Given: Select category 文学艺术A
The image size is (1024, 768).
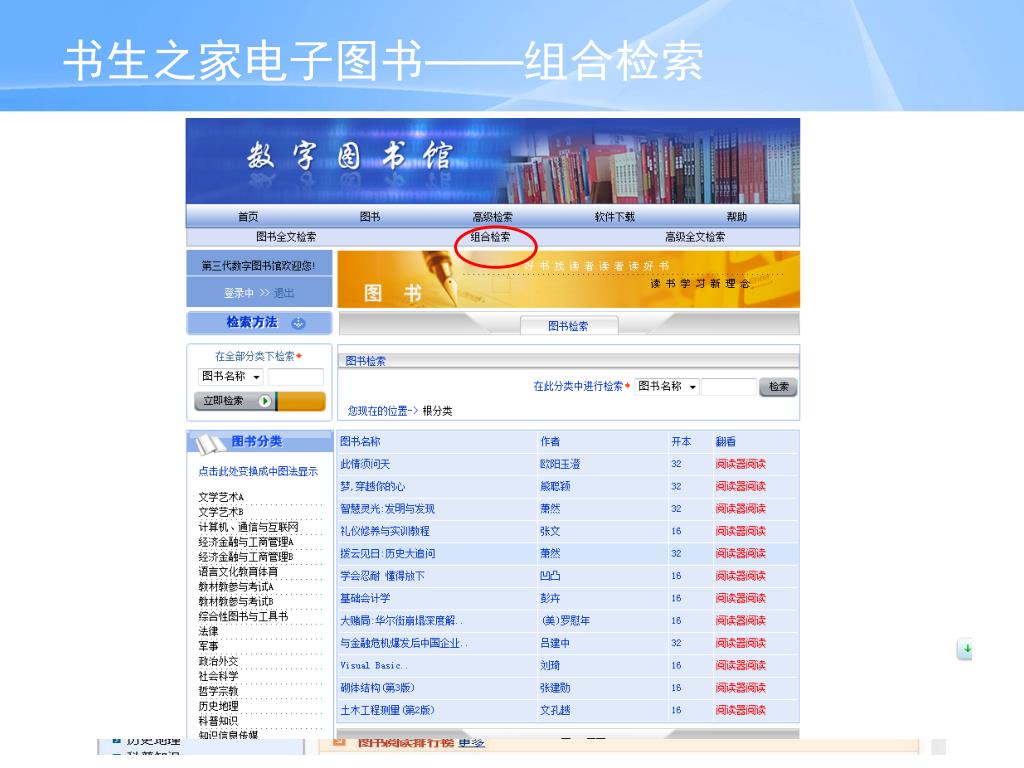Looking at the screenshot, I should pos(221,497).
